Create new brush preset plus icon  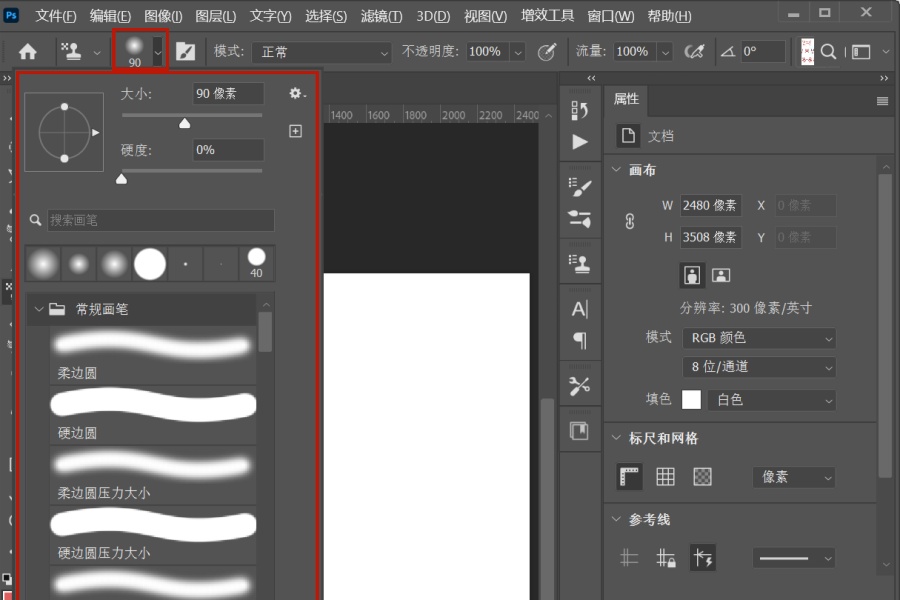295,131
